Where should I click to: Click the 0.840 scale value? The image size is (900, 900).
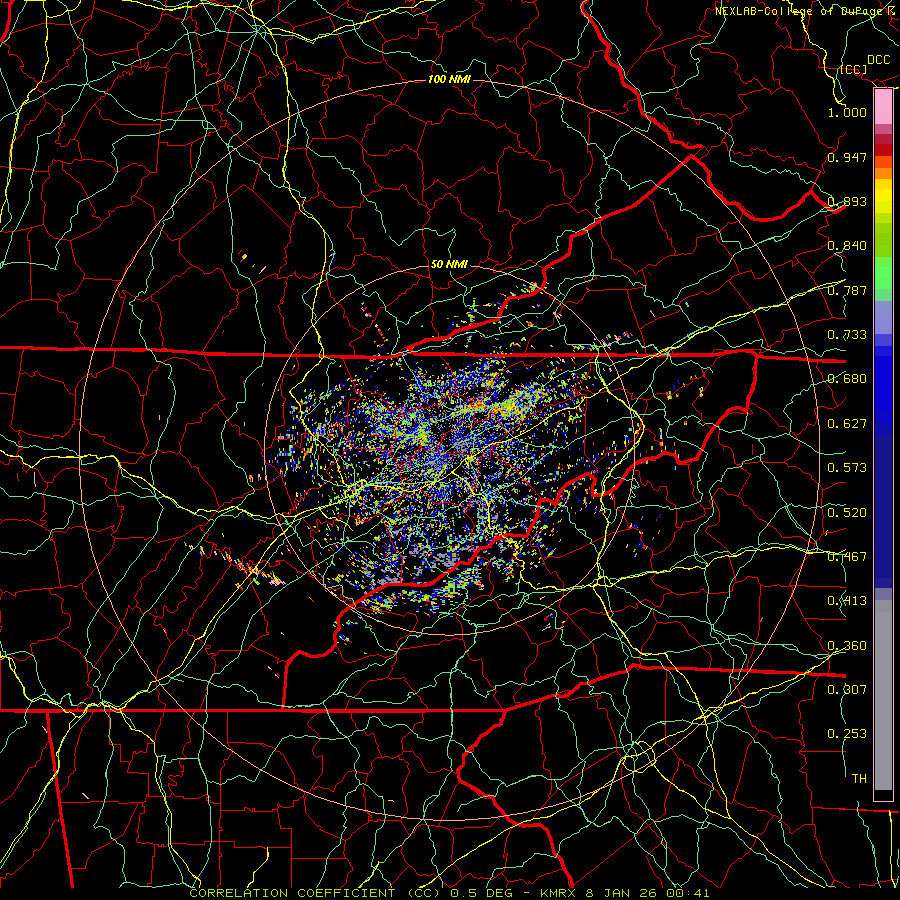coord(847,246)
